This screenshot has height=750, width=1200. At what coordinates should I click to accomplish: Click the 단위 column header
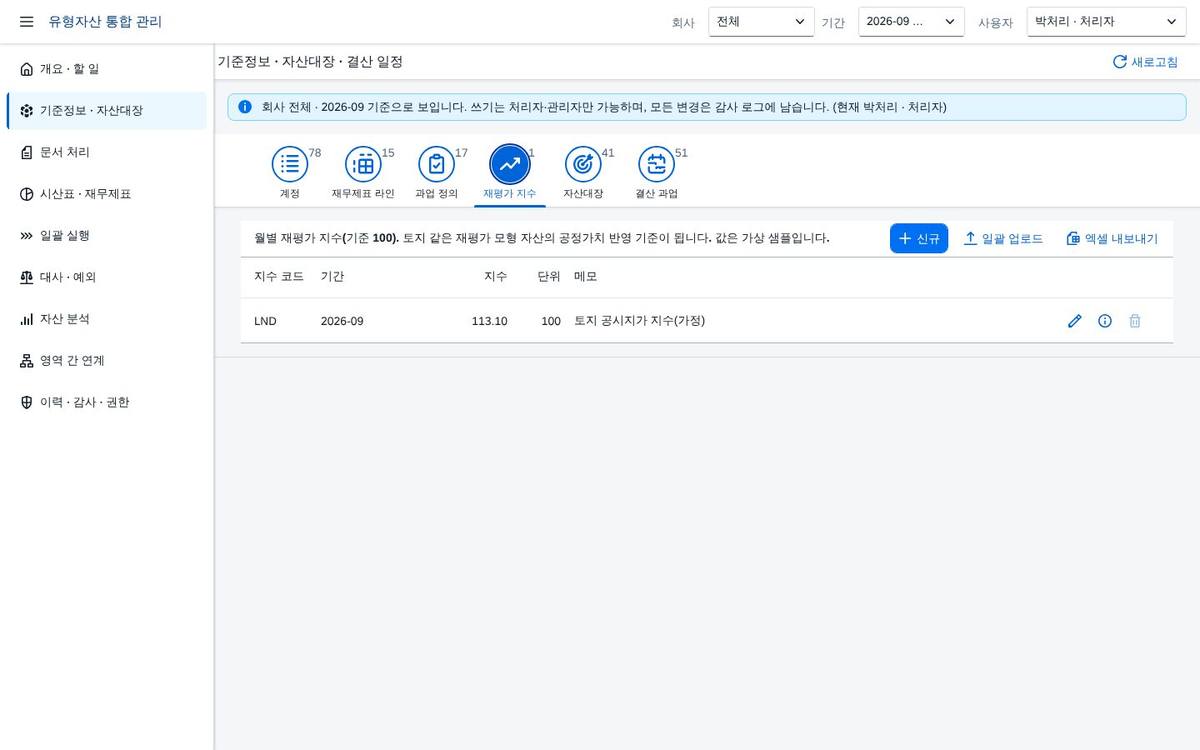(549, 276)
